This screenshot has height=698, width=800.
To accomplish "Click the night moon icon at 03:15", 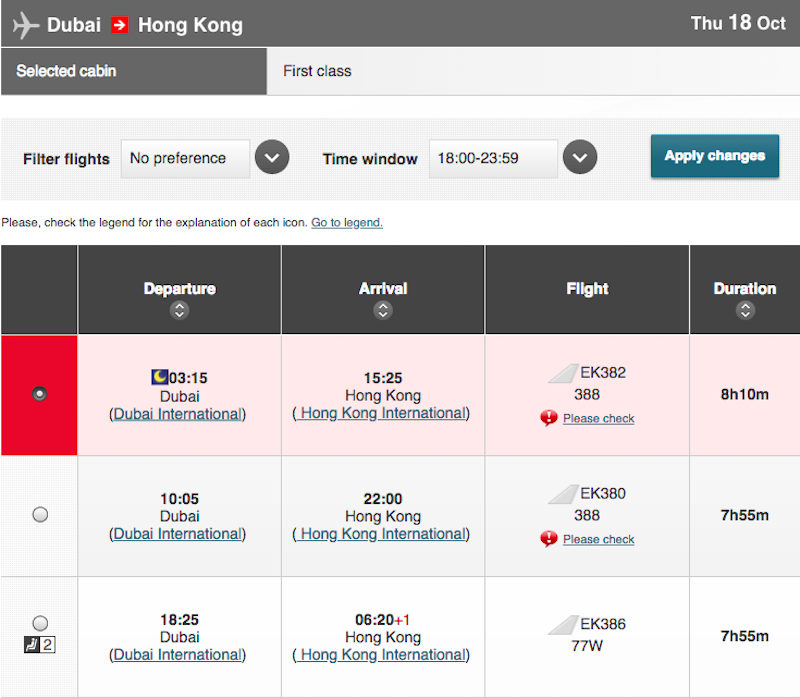I will [160, 377].
